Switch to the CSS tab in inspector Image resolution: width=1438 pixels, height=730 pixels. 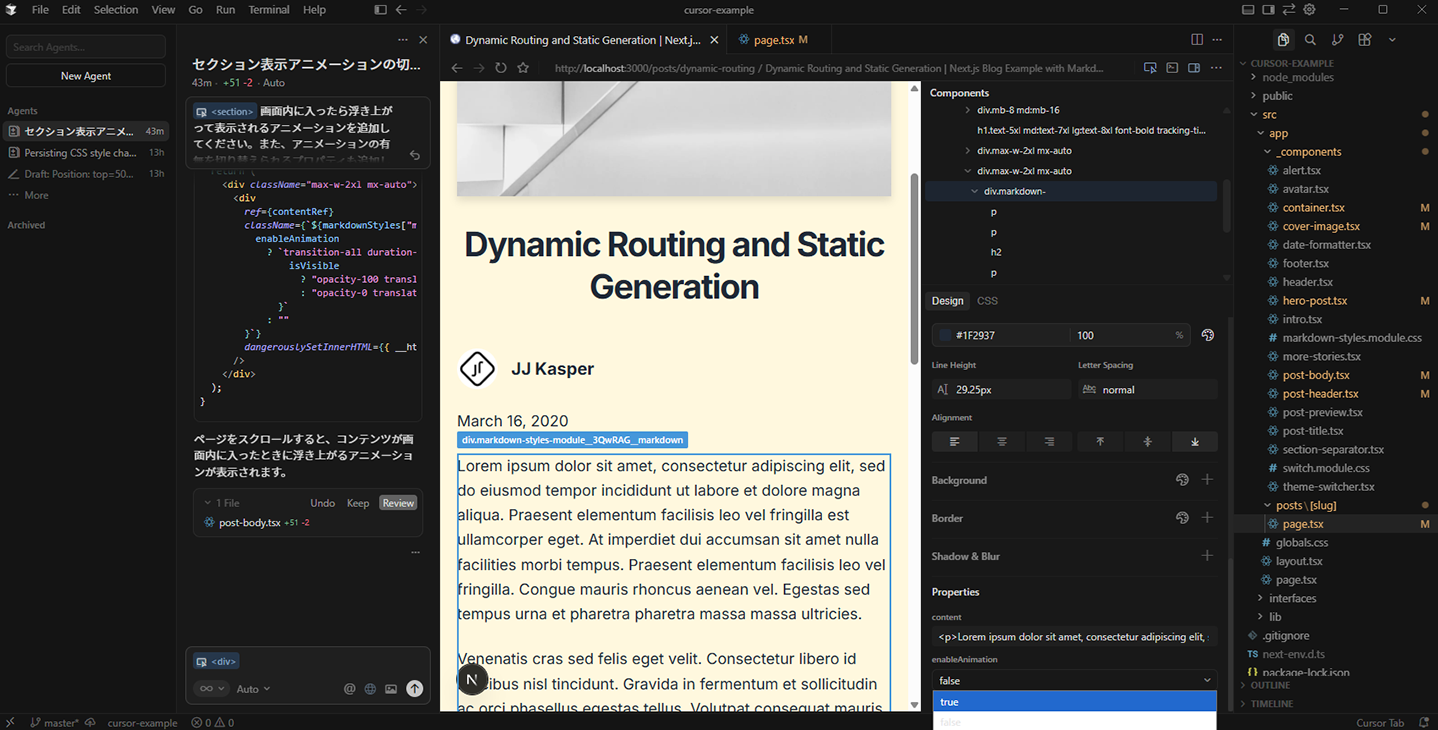(x=987, y=300)
